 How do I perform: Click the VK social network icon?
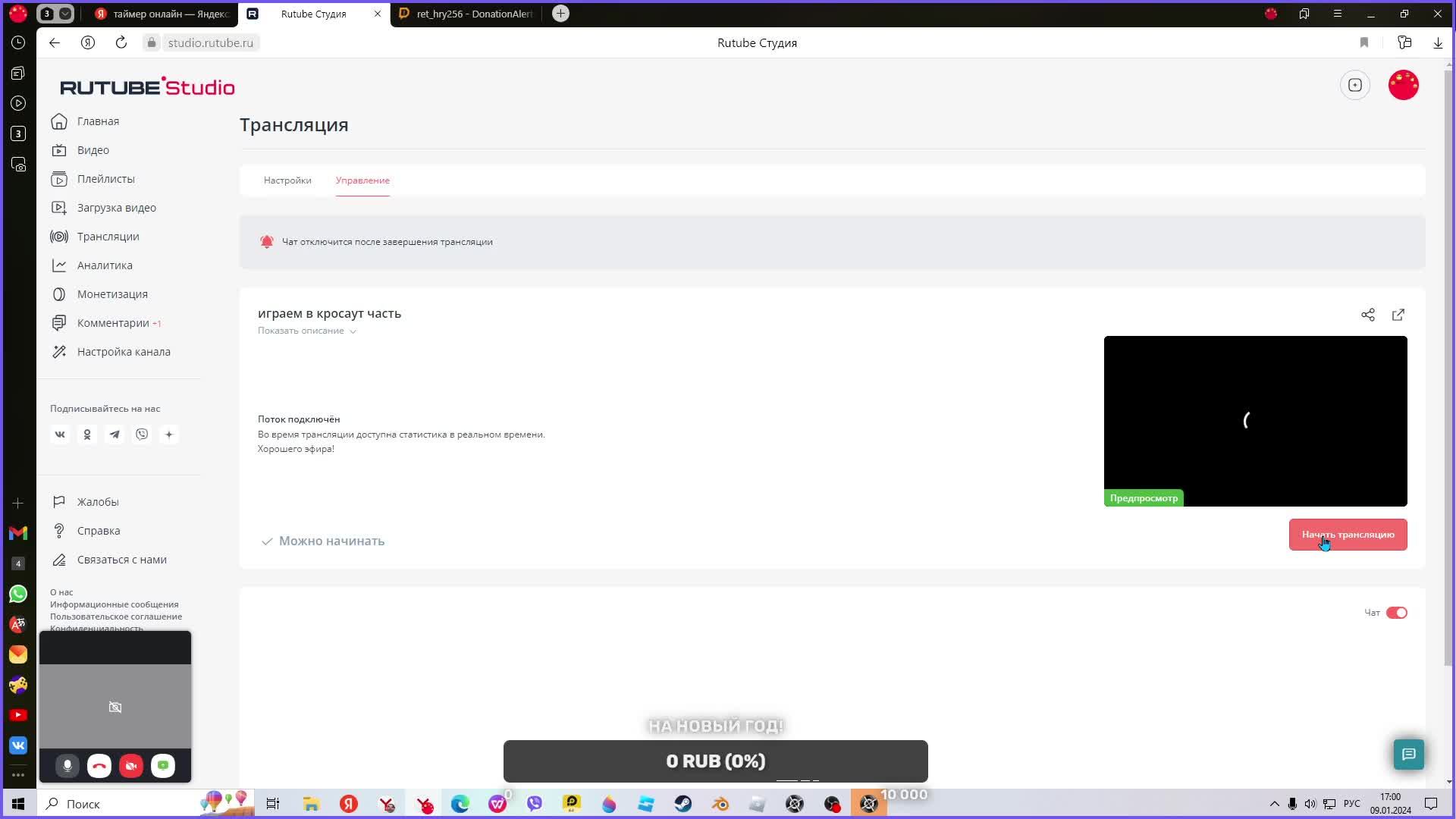[x=60, y=435]
